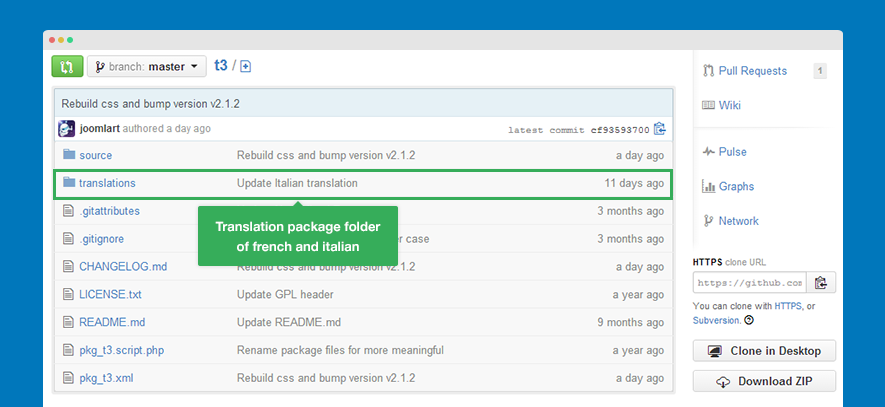885x407 pixels.
Task: Copy the clone URL to clipboard
Action: pyautogui.click(x=821, y=283)
